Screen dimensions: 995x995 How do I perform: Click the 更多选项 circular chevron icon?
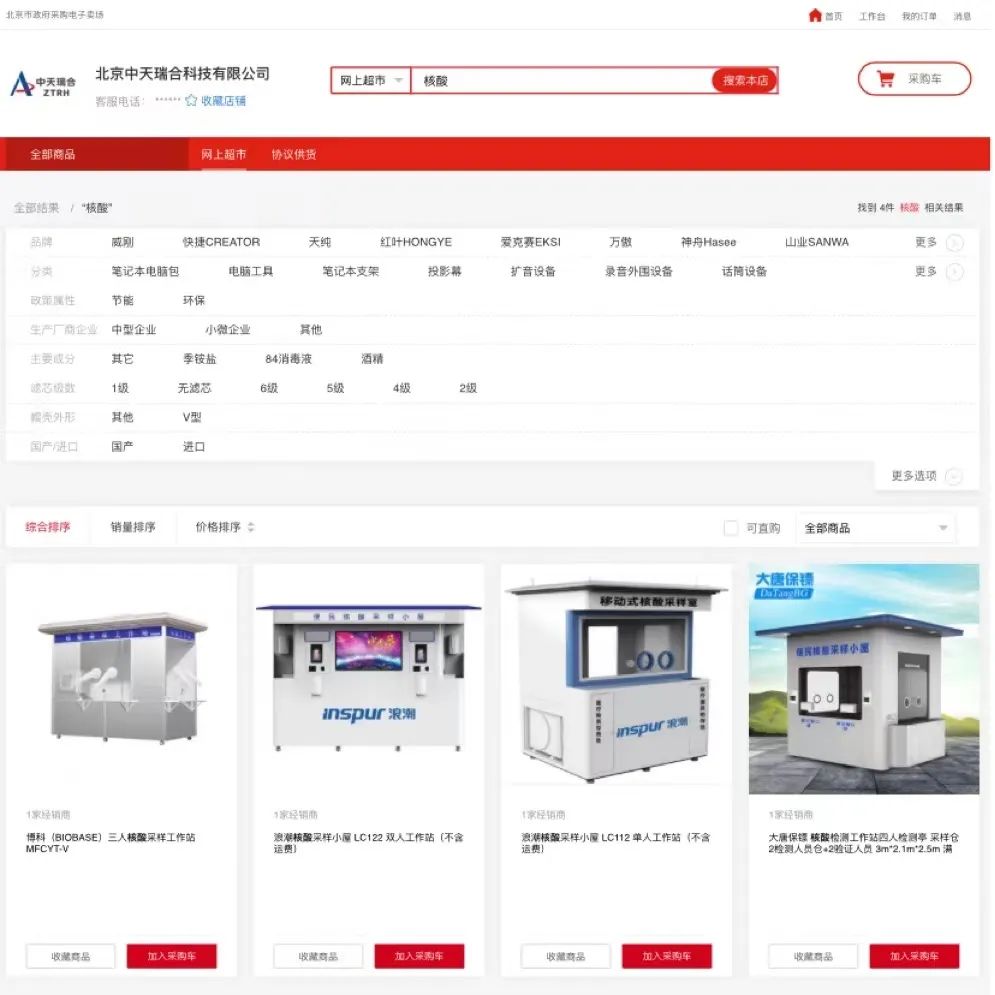[954, 477]
